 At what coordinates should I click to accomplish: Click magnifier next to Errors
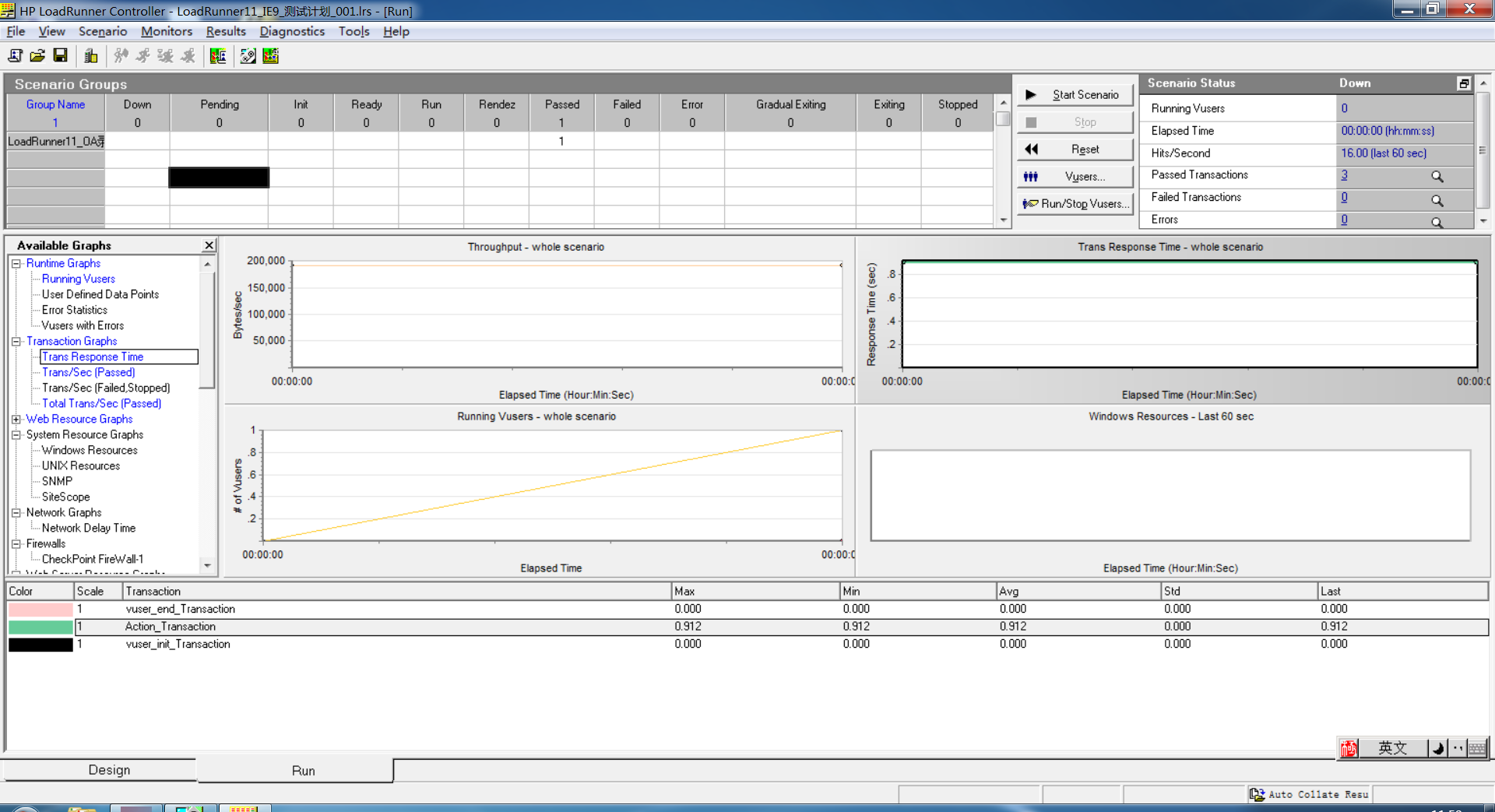click(1437, 222)
